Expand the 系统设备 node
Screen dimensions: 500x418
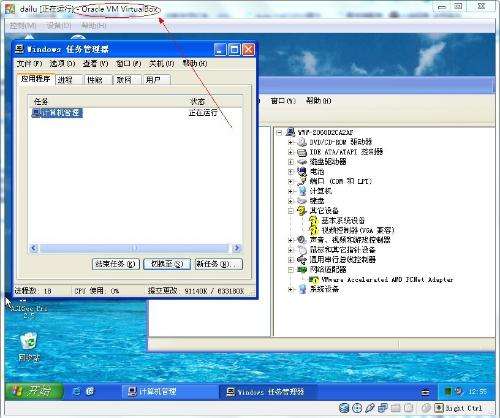[x=291, y=289]
